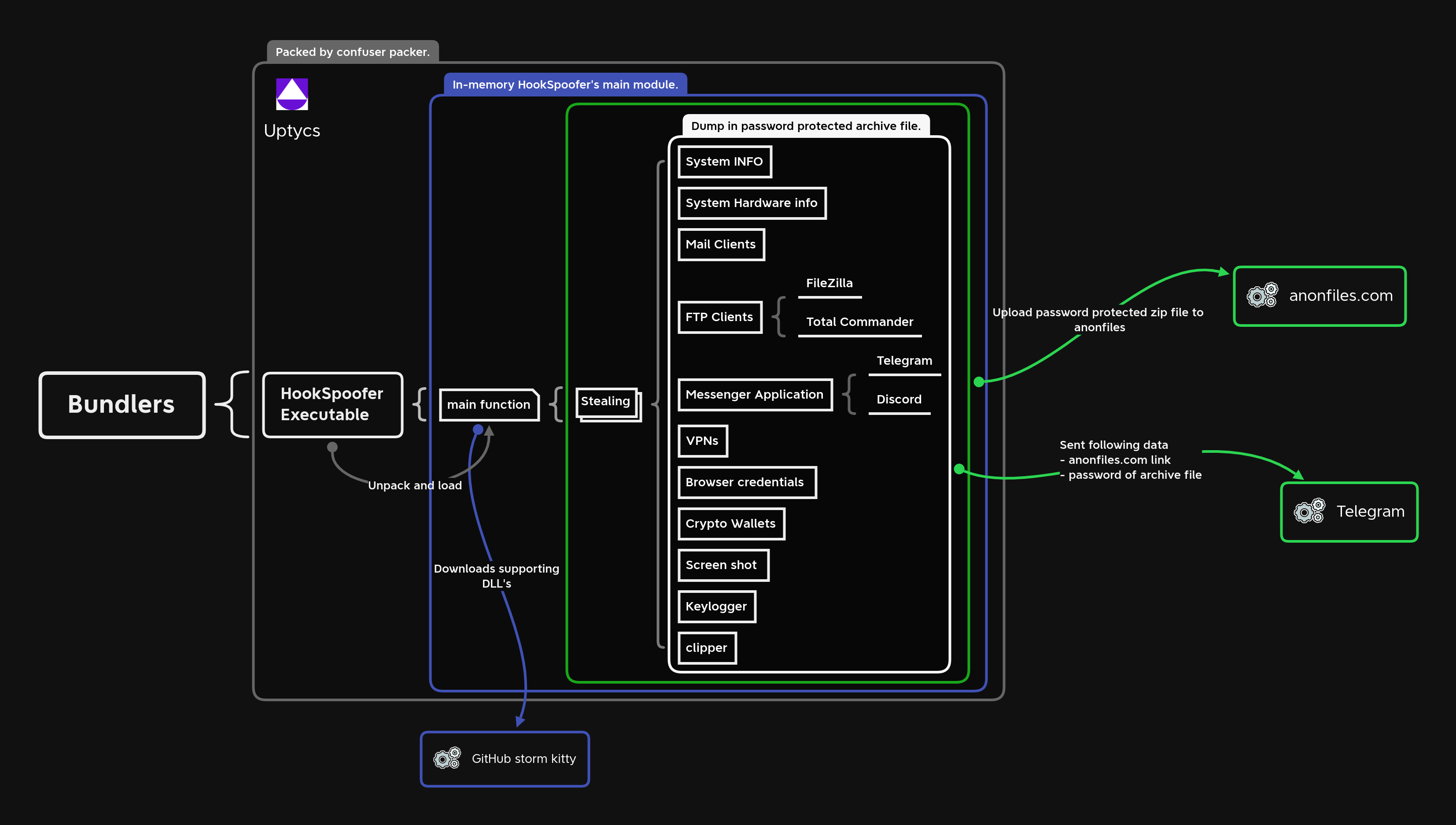Click the main function node
The image size is (1456, 825).
coord(489,404)
